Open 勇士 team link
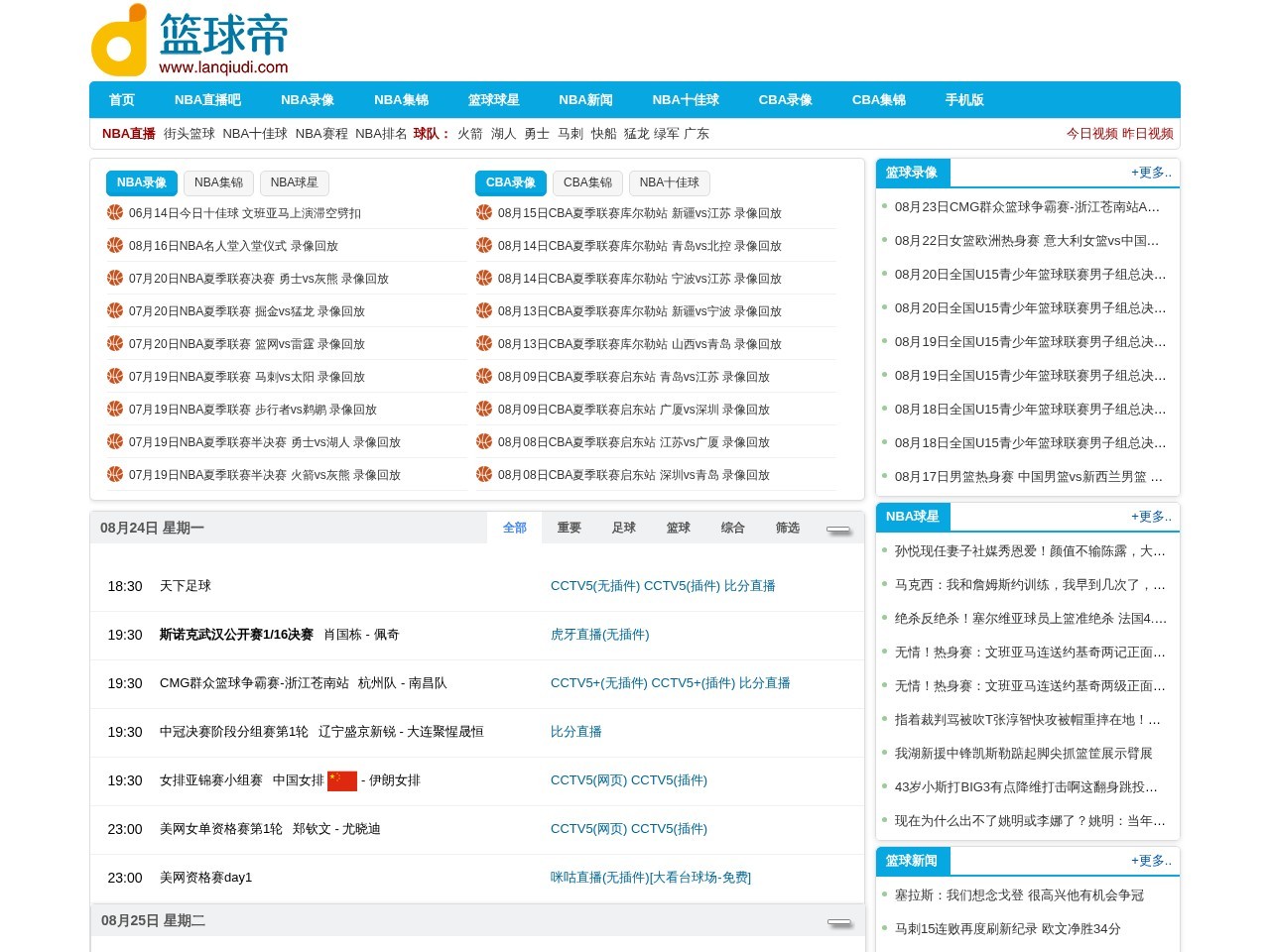Image resolution: width=1270 pixels, height=952 pixels. (x=537, y=134)
